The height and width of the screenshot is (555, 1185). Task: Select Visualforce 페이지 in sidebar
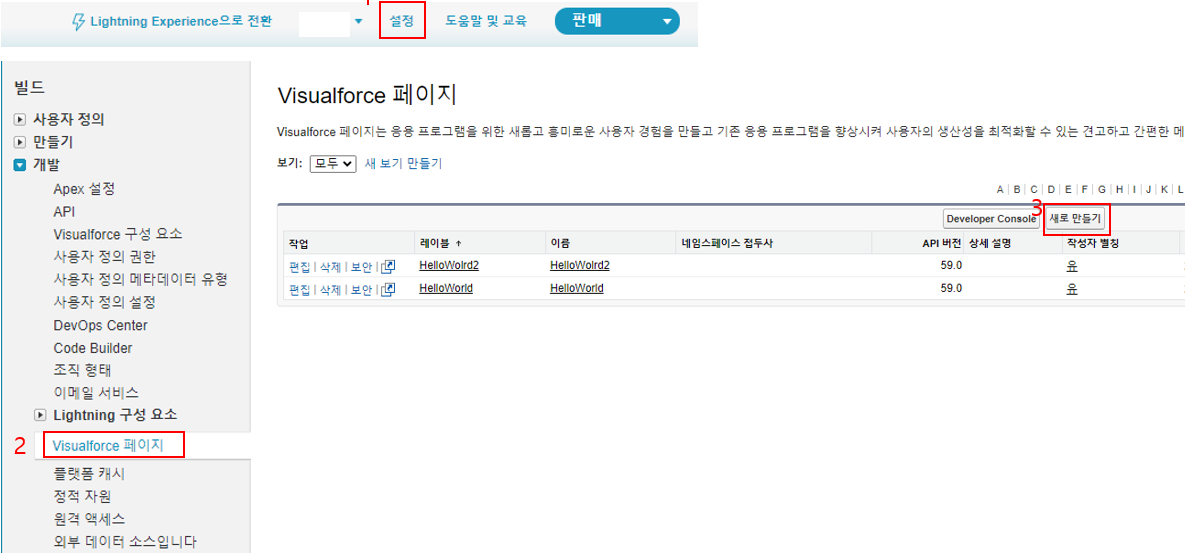(107, 445)
